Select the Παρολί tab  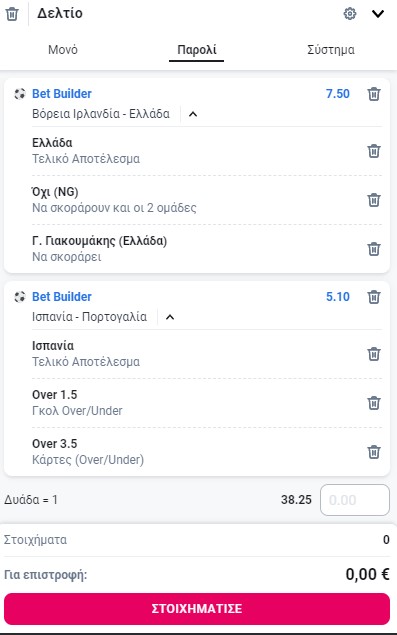coord(196,50)
